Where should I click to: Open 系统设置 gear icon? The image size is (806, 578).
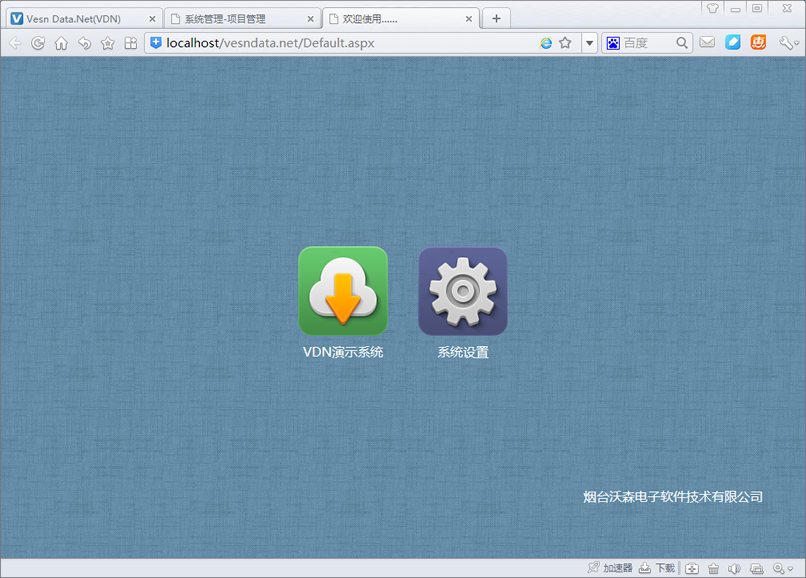point(462,291)
